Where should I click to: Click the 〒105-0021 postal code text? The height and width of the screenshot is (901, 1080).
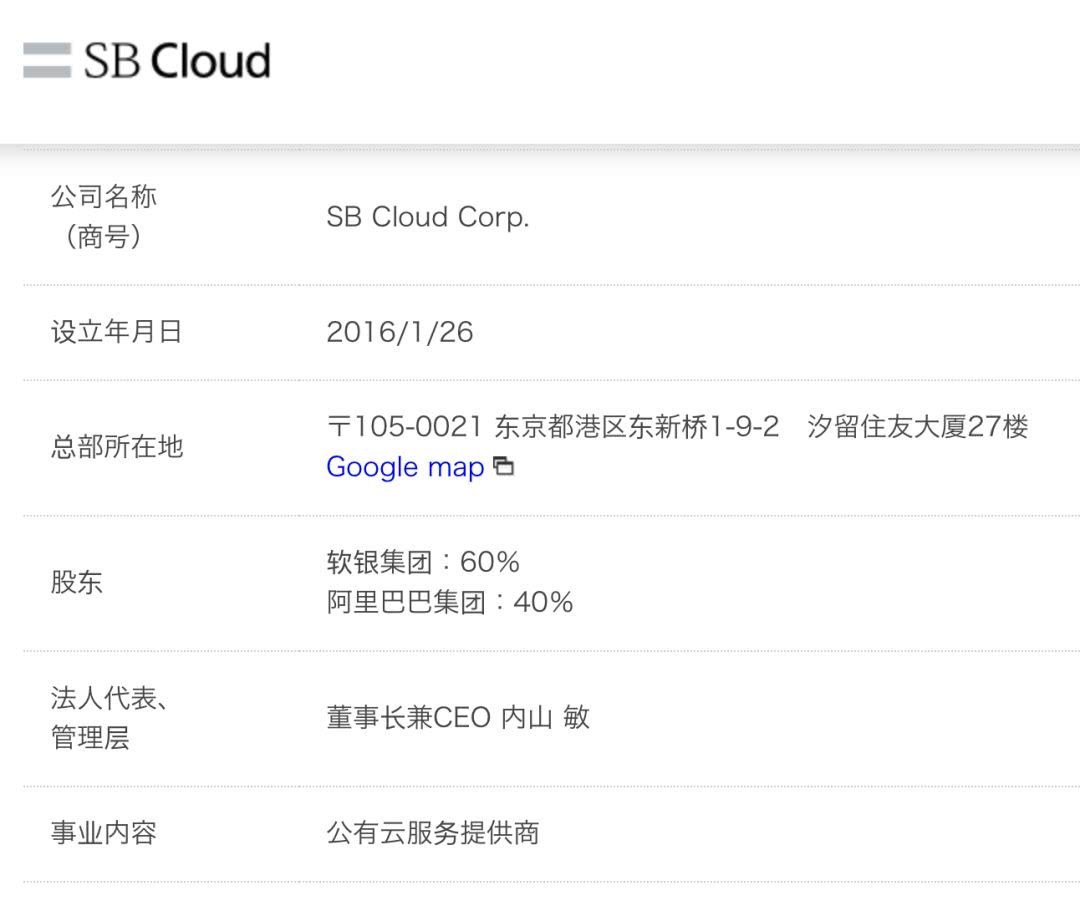click(405, 427)
